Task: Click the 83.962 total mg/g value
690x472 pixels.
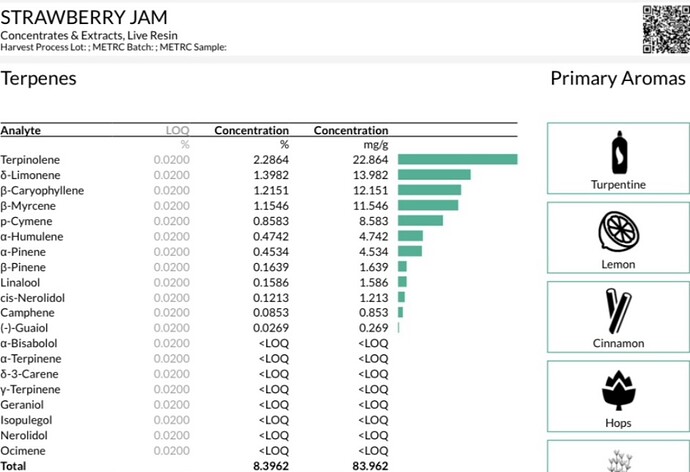Action: coord(370,466)
